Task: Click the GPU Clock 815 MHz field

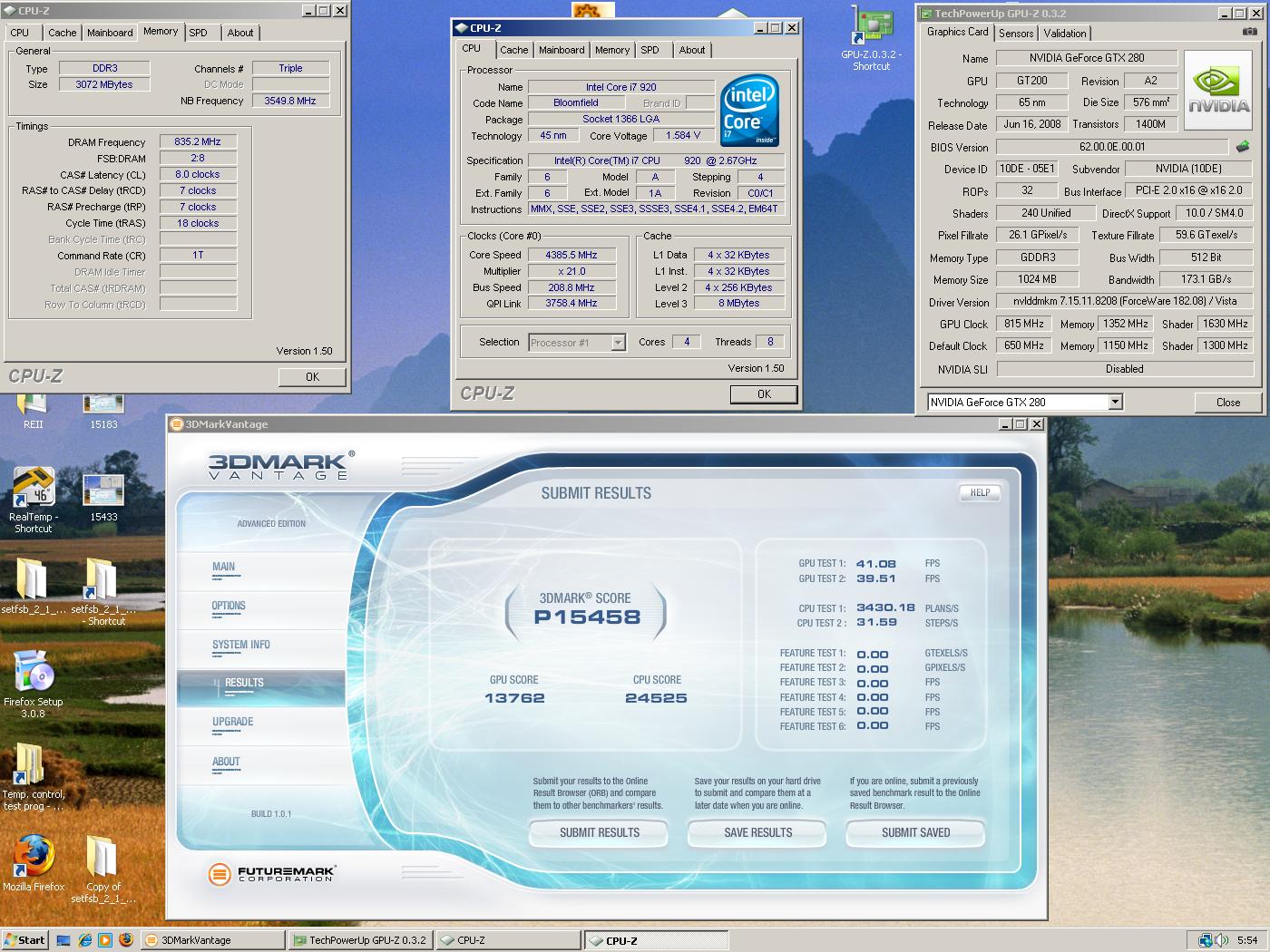Action: (x=1024, y=324)
